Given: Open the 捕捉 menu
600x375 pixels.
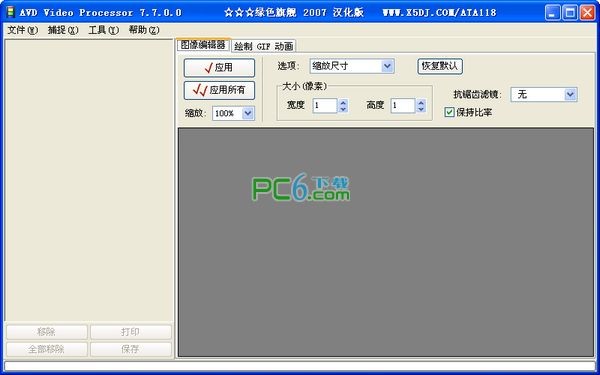Looking at the screenshot, I should click(x=63, y=30).
